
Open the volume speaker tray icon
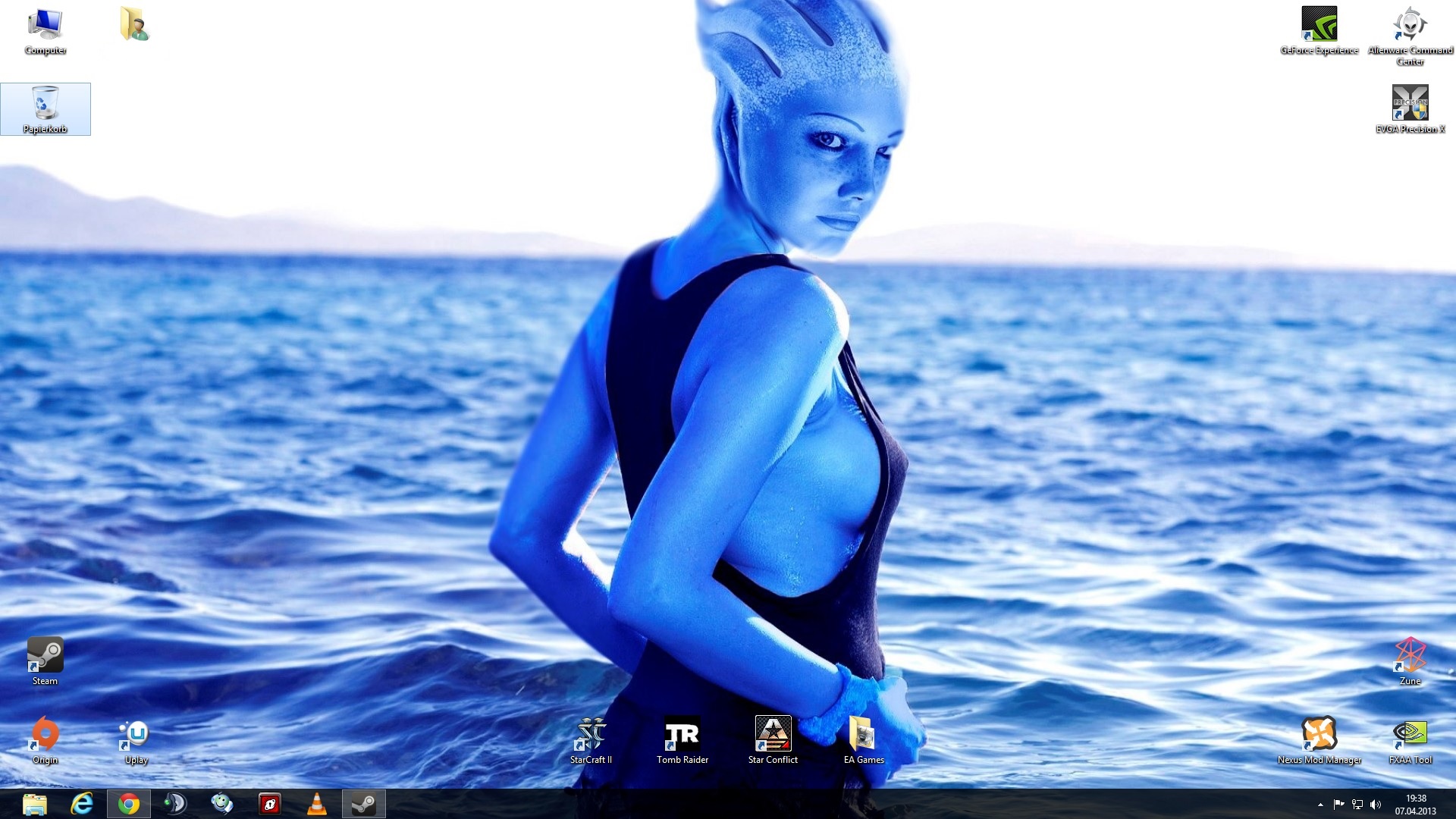pyautogui.click(x=1376, y=805)
